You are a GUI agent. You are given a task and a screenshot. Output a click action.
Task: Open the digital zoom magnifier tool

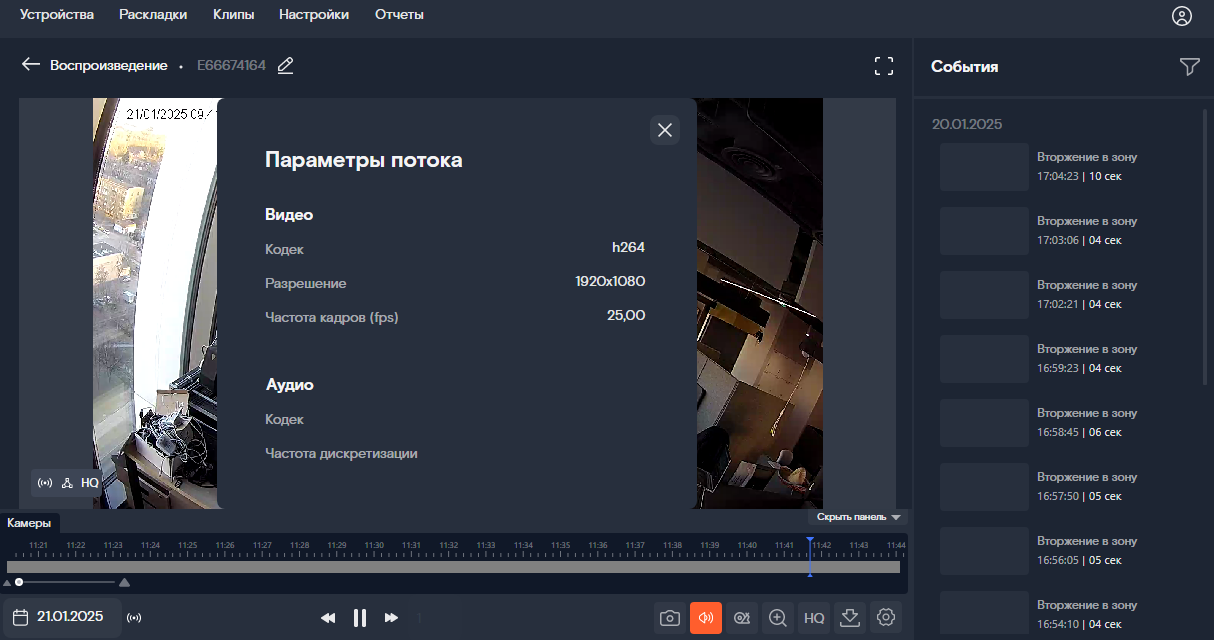point(777,618)
